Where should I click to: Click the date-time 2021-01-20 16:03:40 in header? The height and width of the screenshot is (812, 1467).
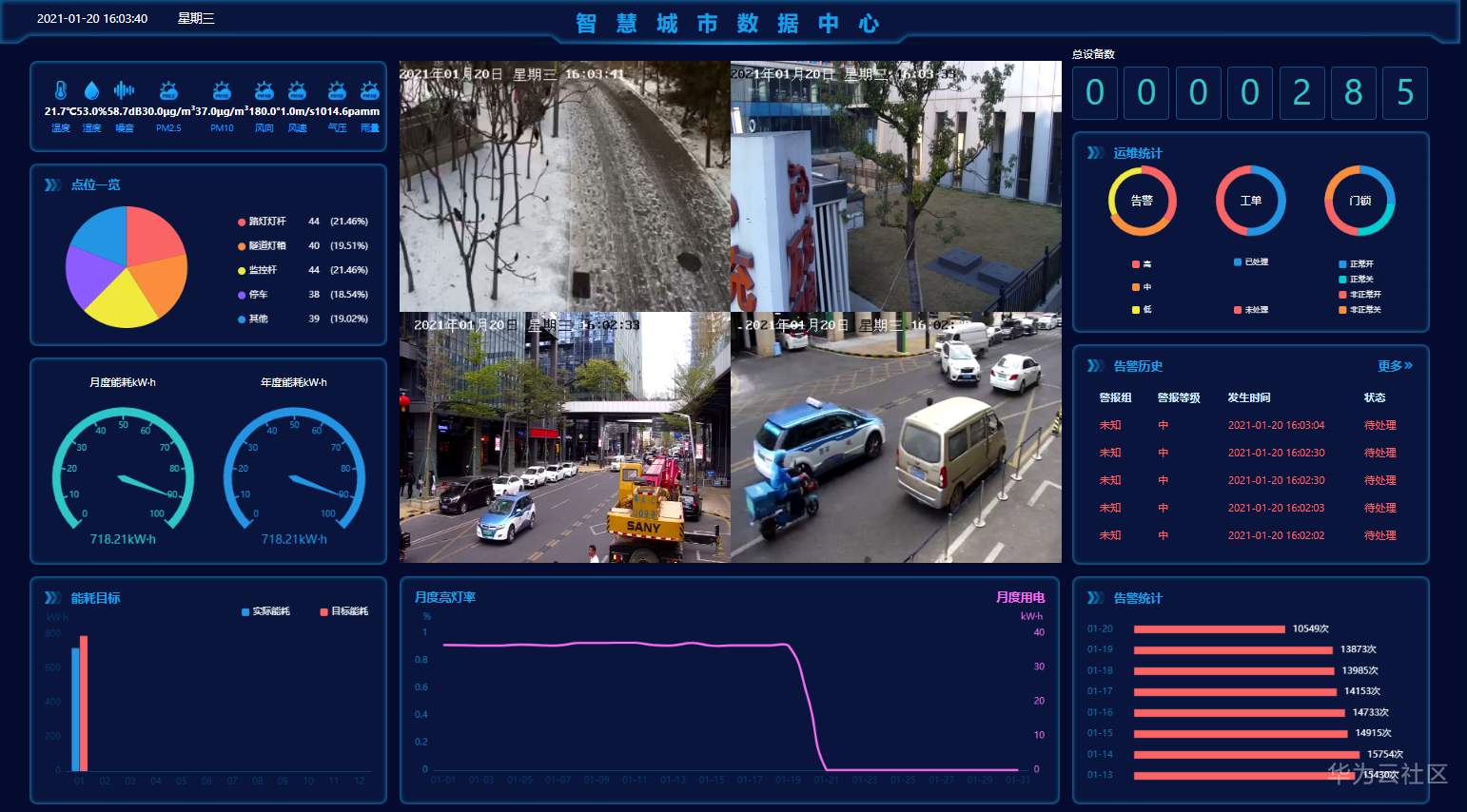coord(92,18)
